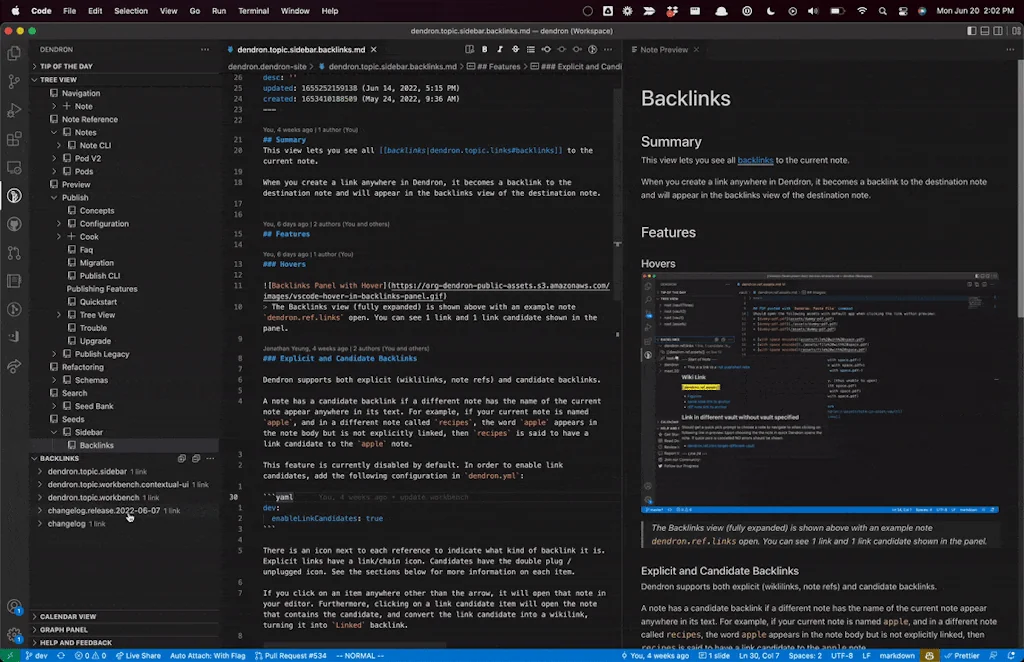Open the Terminal menu
Viewport: 1024px width, 662px height.
click(253, 11)
